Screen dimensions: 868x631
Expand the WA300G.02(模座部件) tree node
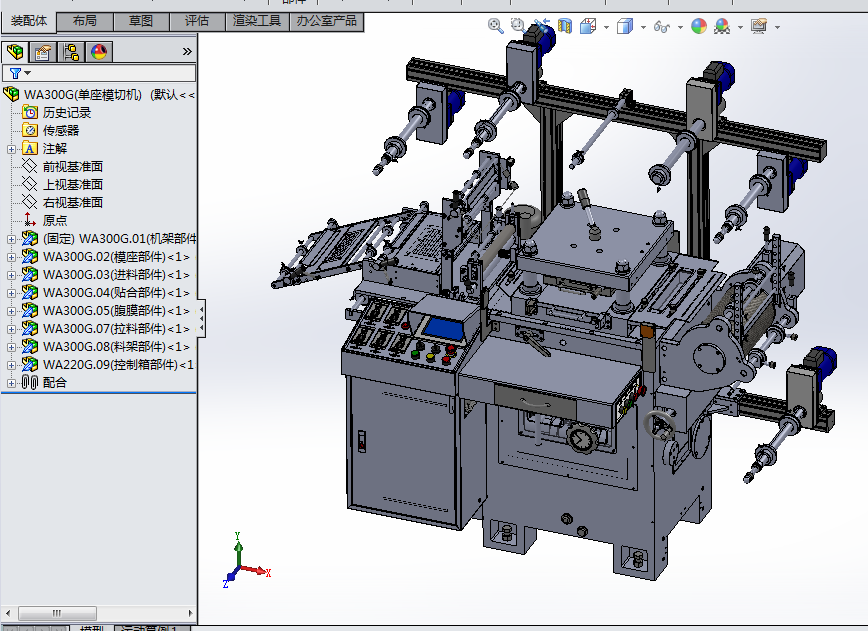[12, 257]
